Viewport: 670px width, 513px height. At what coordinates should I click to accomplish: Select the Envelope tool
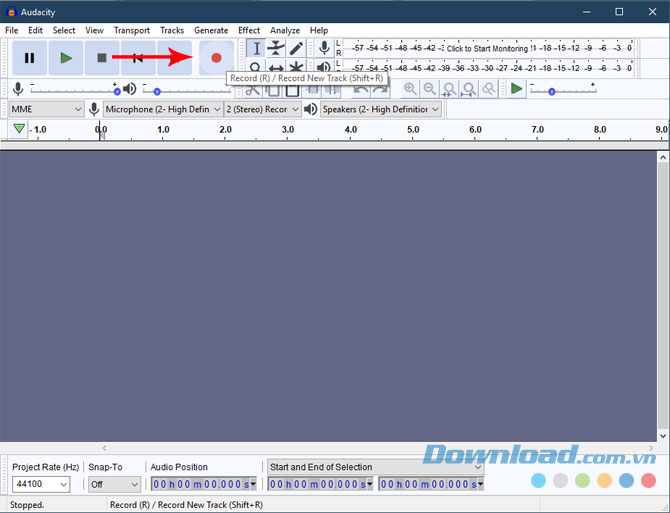click(276, 48)
